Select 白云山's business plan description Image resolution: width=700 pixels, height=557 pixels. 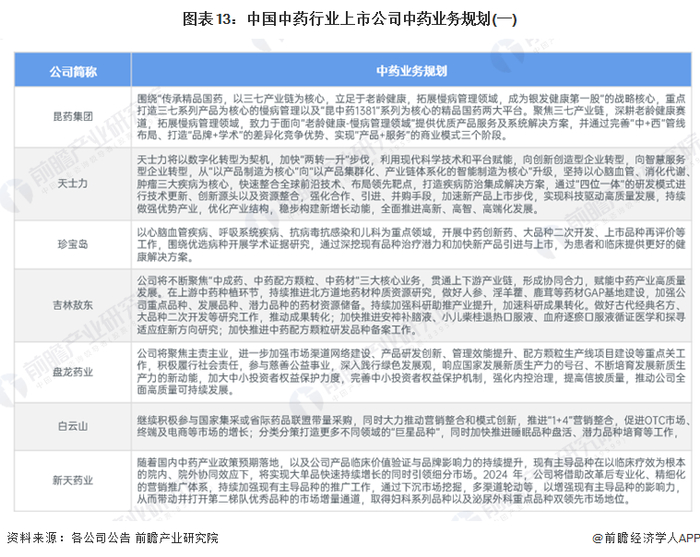pyautogui.click(x=413, y=426)
